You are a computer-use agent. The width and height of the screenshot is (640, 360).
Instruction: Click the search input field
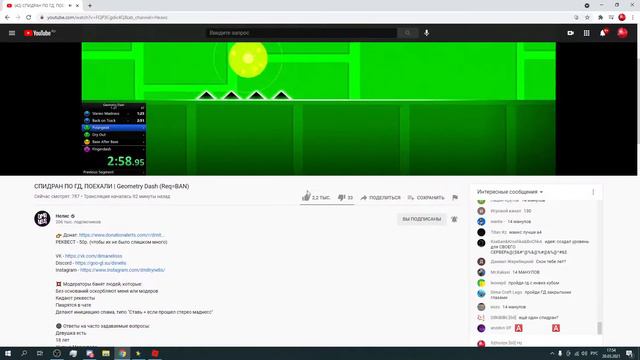pos(301,33)
